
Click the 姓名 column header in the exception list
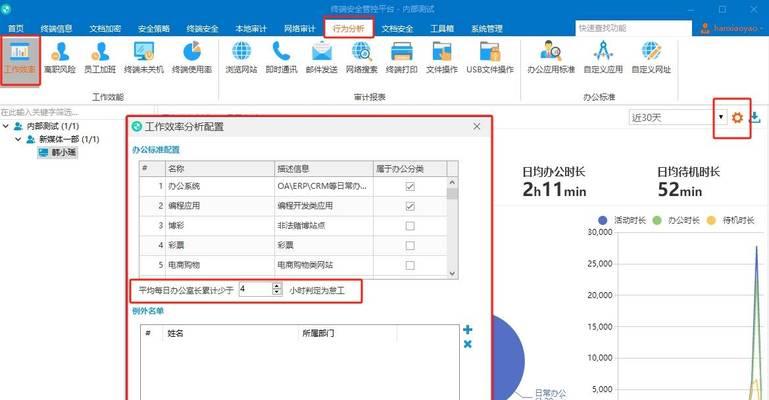[x=230, y=333]
